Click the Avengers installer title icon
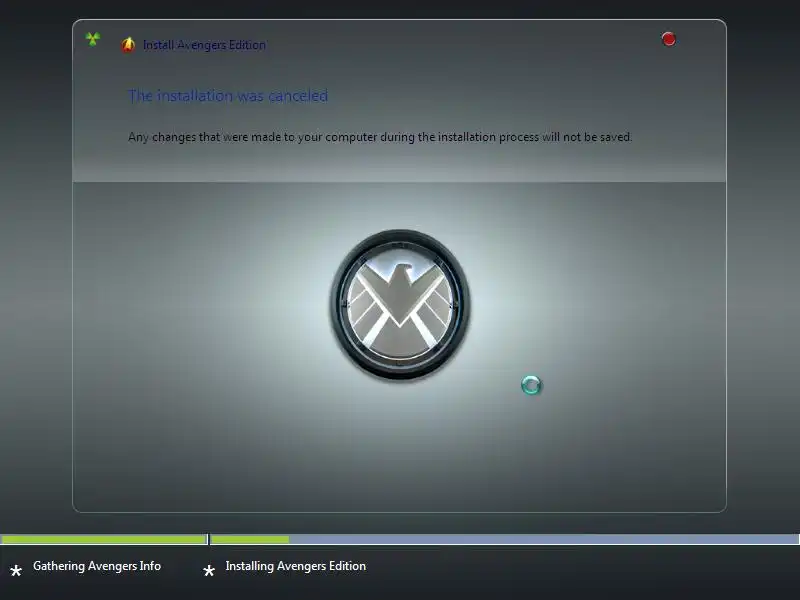Screen dimensions: 800x600 coord(128,45)
